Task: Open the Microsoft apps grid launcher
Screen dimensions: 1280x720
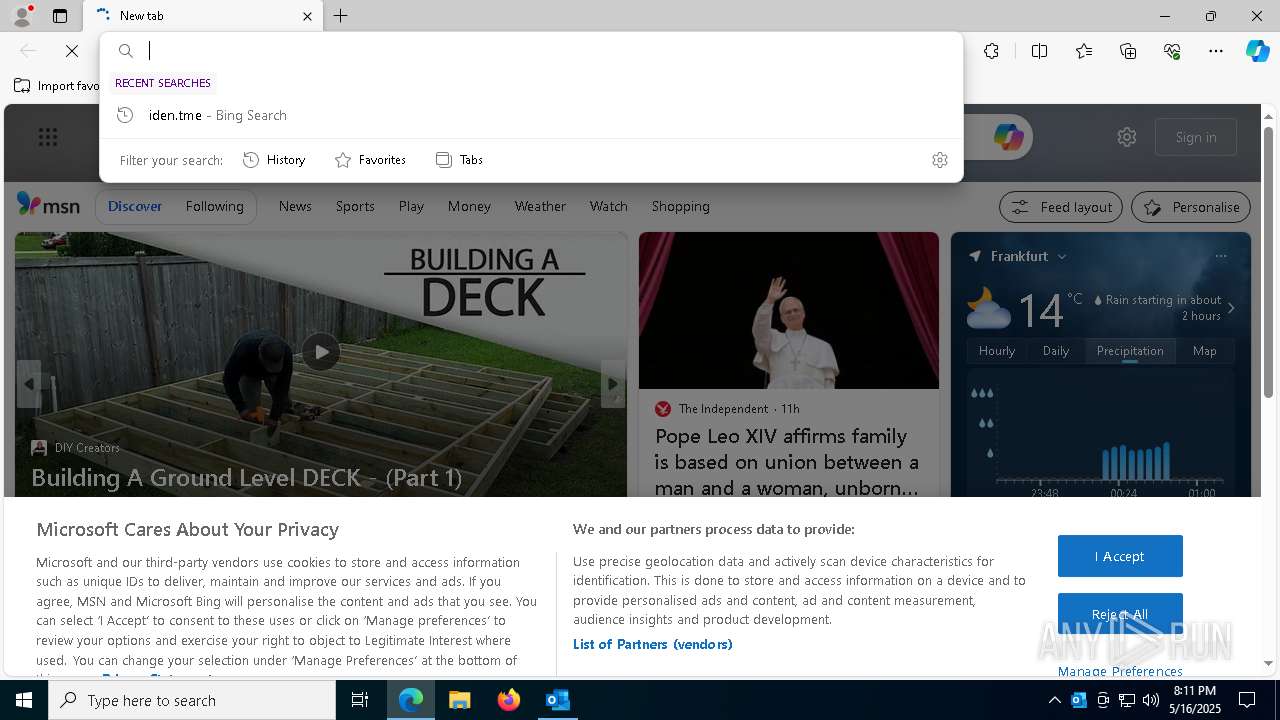Action: coord(48,137)
